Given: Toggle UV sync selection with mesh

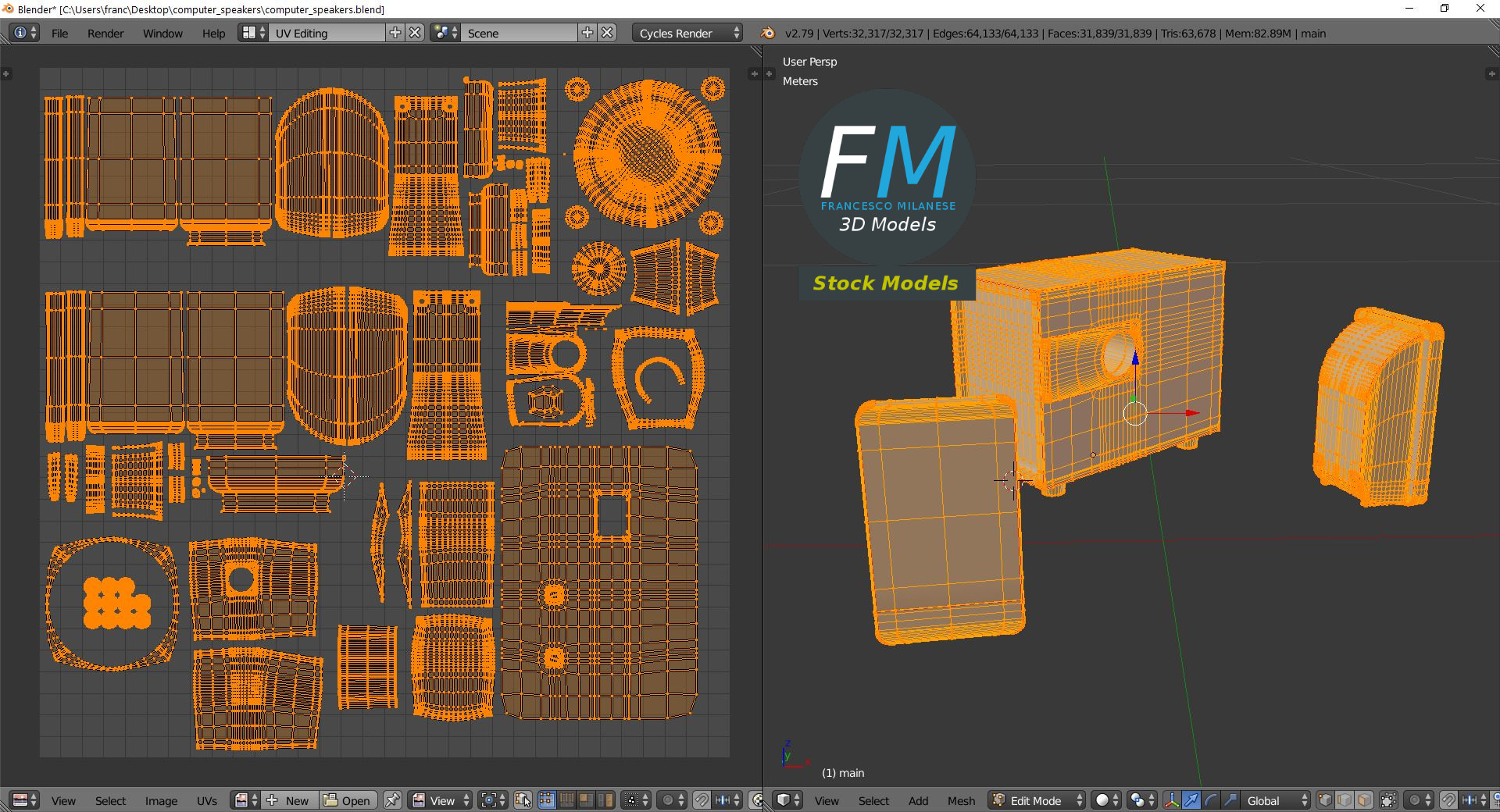Looking at the screenshot, I should pyautogui.click(x=523, y=800).
